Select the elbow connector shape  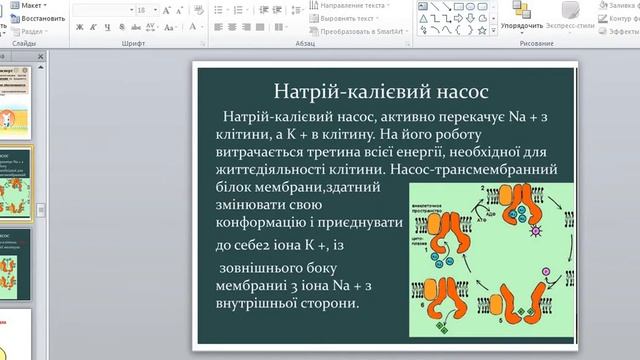[x=435, y=18]
